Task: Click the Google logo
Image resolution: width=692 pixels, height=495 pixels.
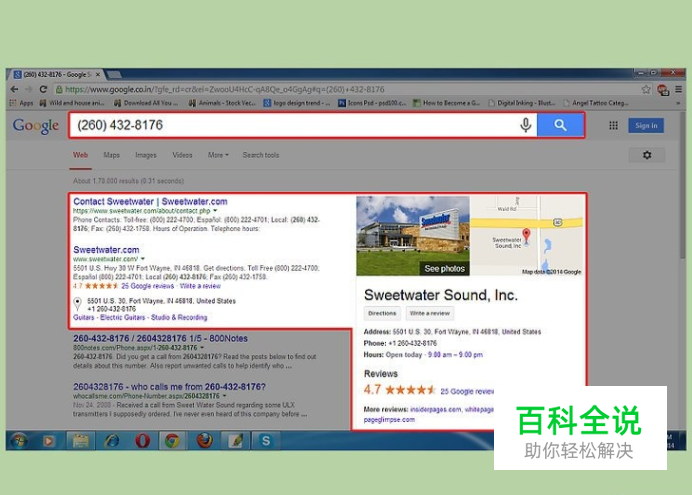Action: click(36, 126)
